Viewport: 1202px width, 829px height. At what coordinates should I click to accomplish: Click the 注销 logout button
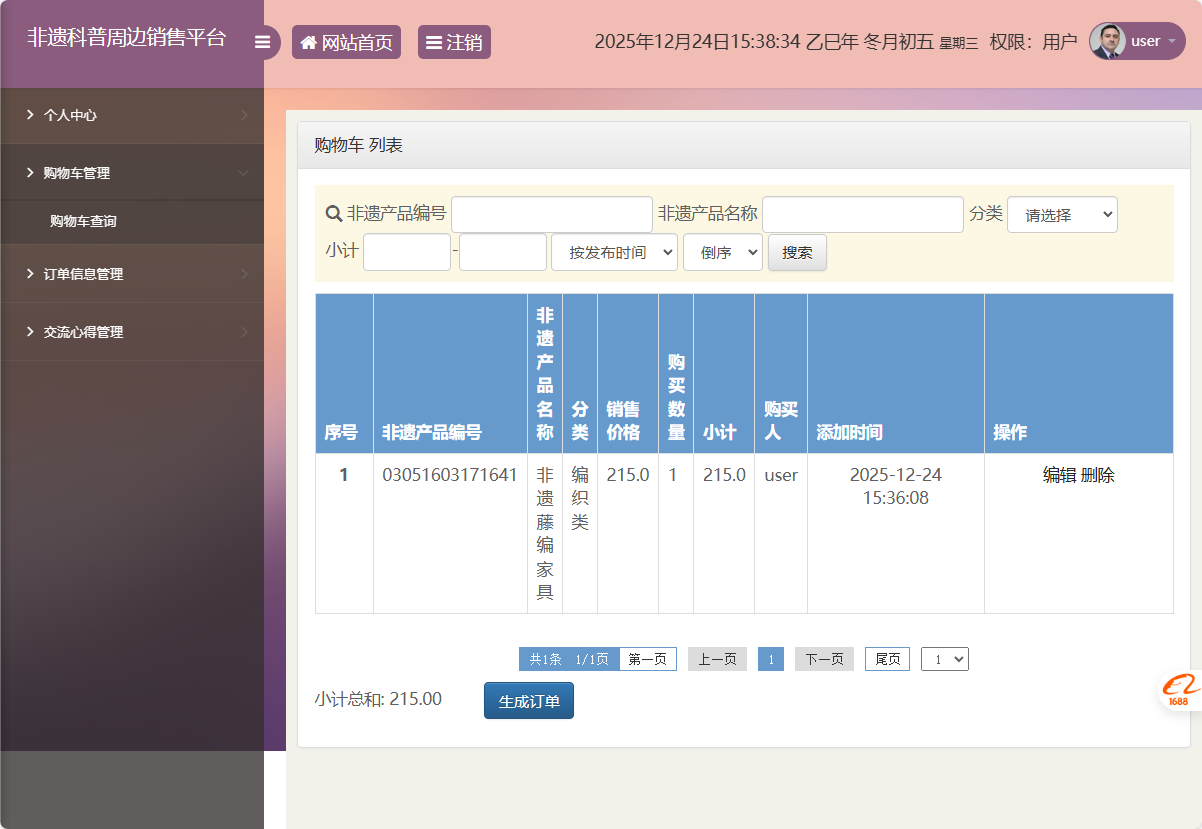tap(454, 42)
